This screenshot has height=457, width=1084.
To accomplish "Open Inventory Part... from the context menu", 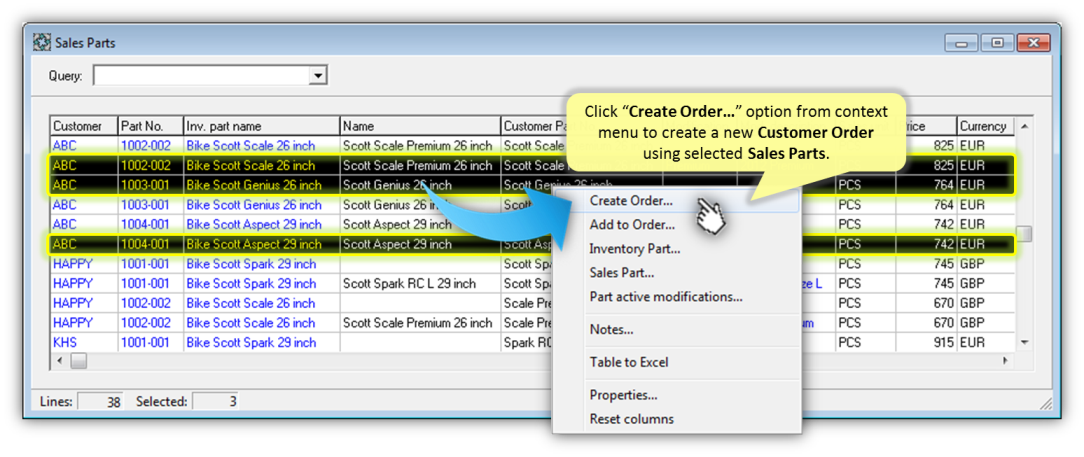I will tap(635, 248).
